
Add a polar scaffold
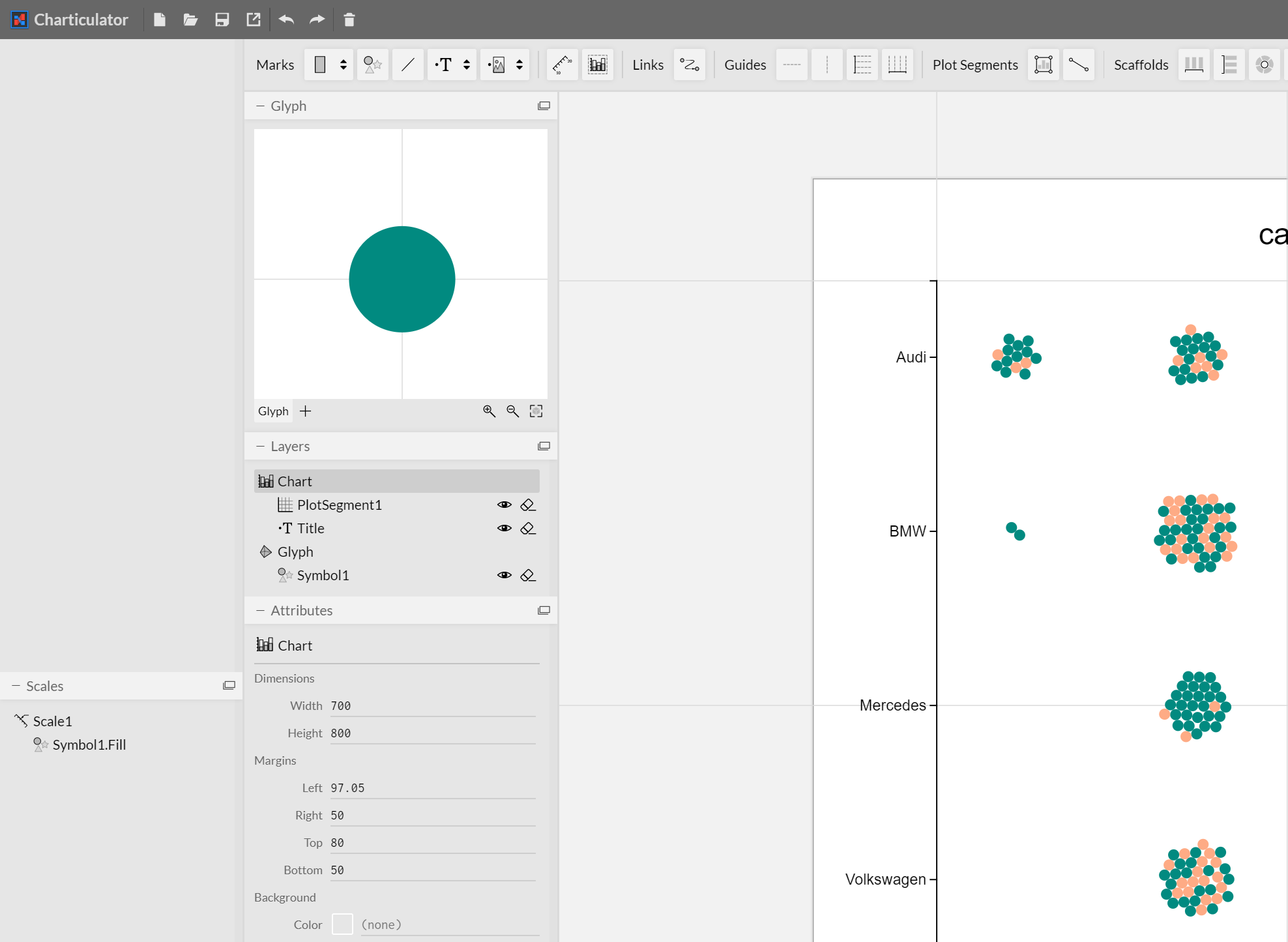(x=1265, y=65)
